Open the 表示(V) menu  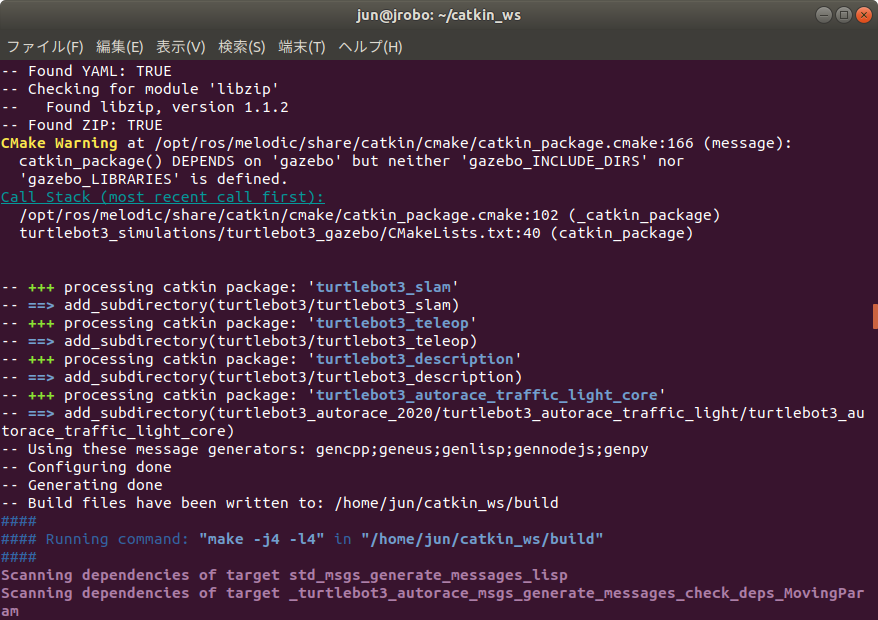pyautogui.click(x=180, y=46)
